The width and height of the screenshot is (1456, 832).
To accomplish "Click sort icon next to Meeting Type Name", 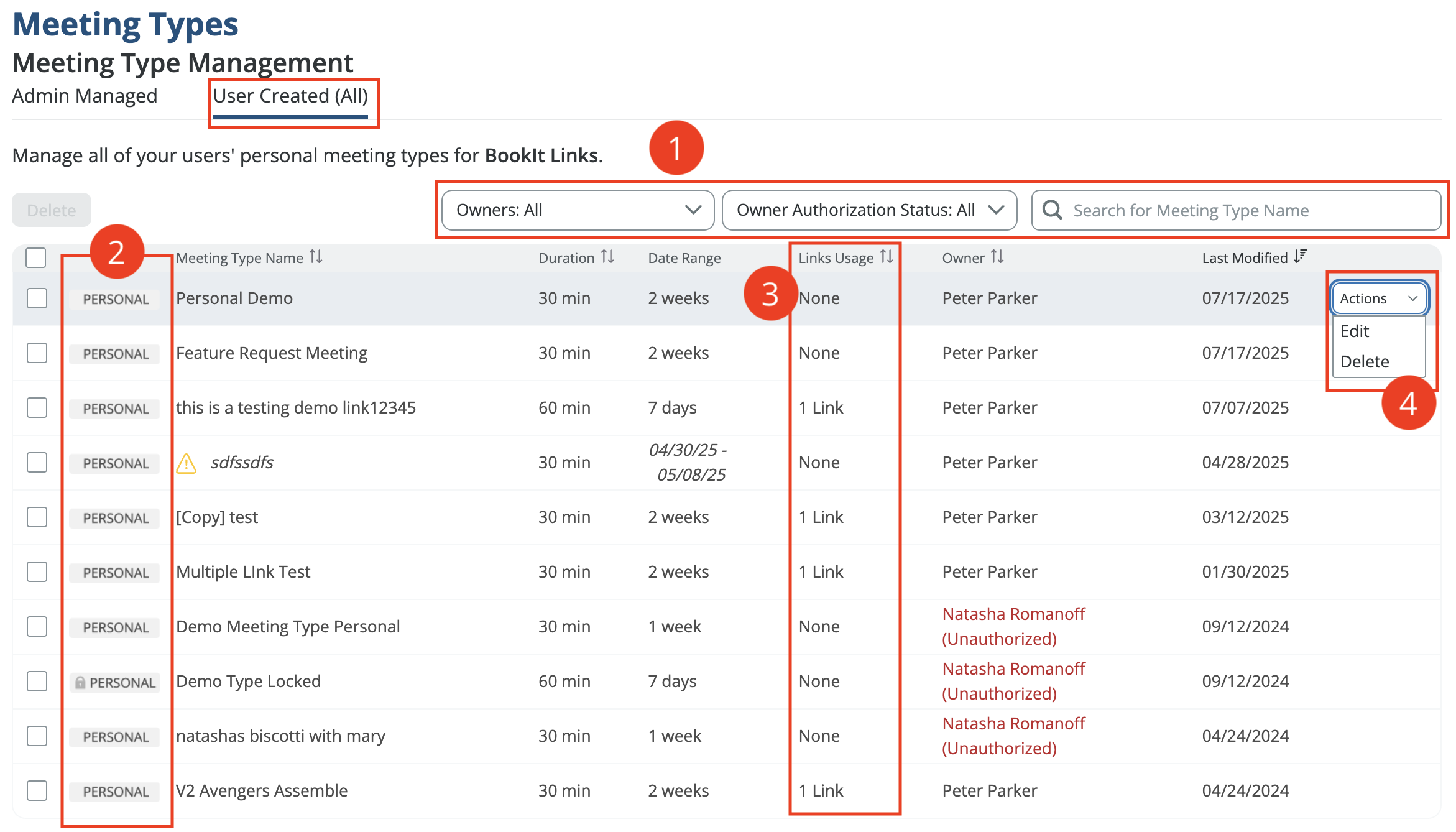I will click(x=316, y=257).
